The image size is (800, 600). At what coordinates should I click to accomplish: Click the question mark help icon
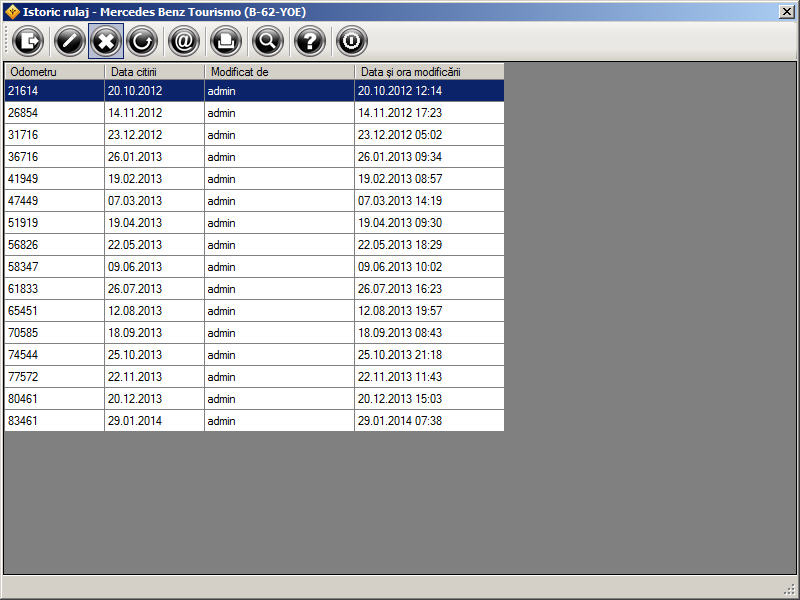pyautogui.click(x=309, y=41)
